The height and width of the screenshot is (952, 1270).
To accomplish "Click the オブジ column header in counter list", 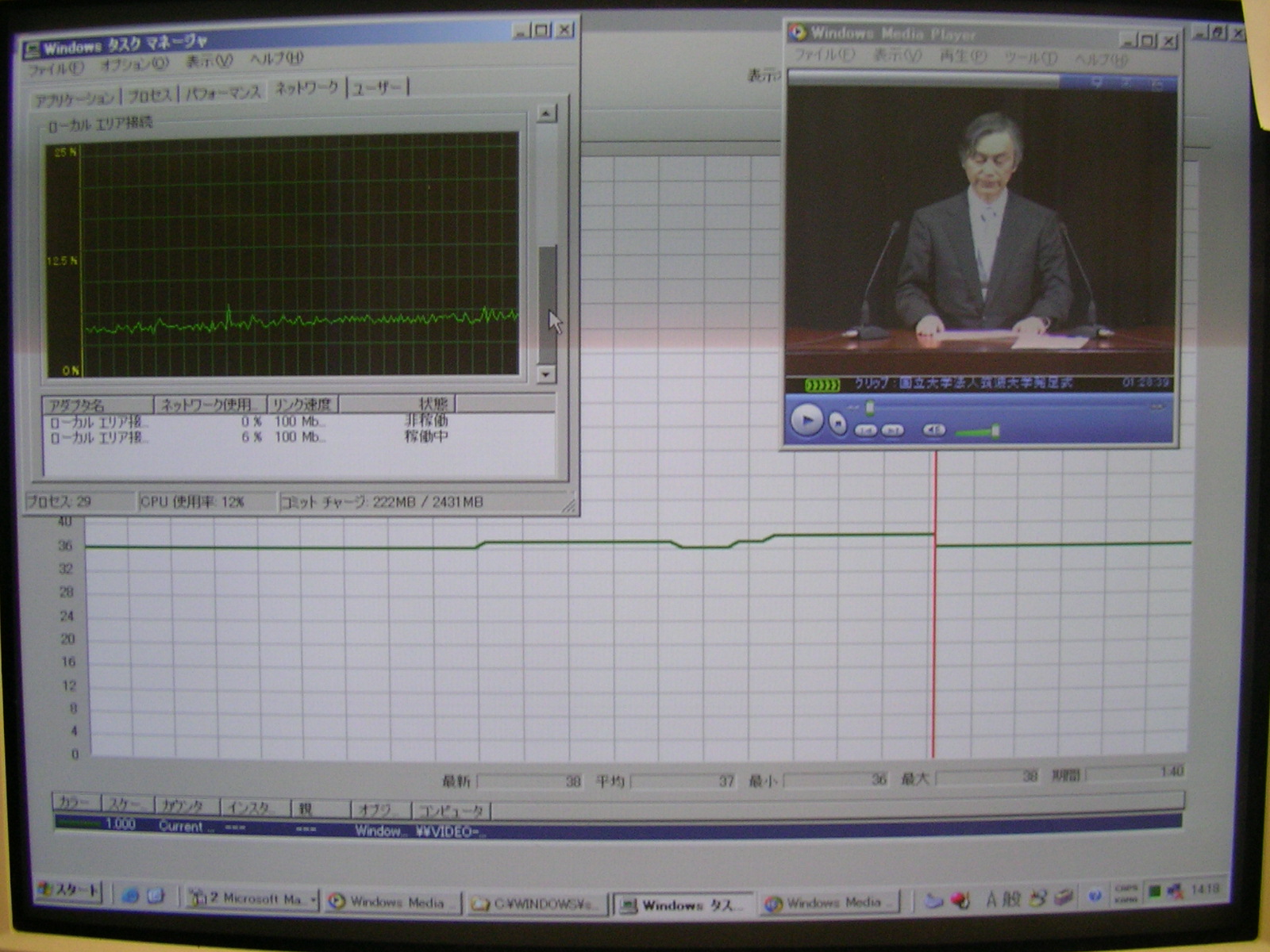I will [x=381, y=809].
